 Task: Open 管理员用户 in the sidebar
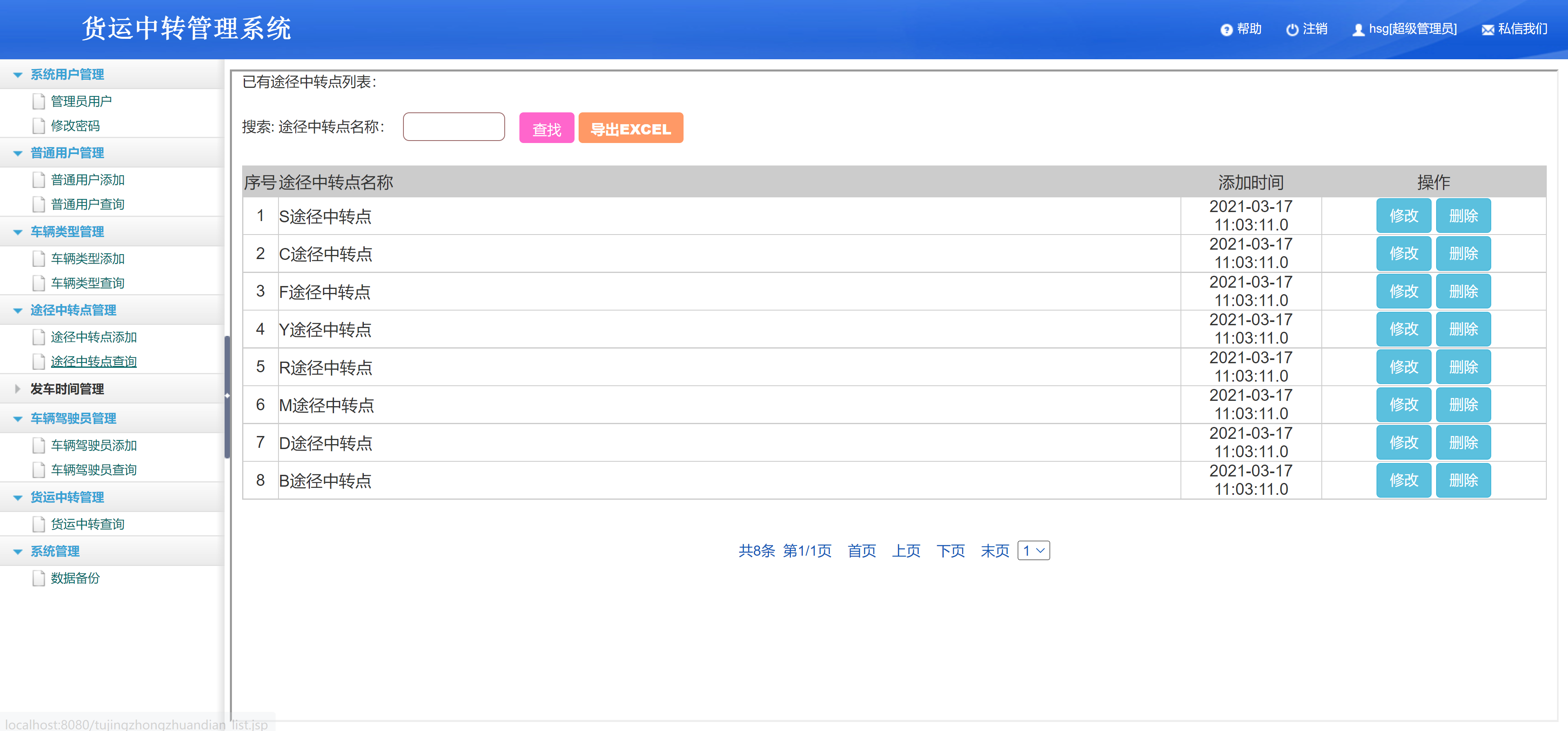(x=81, y=101)
